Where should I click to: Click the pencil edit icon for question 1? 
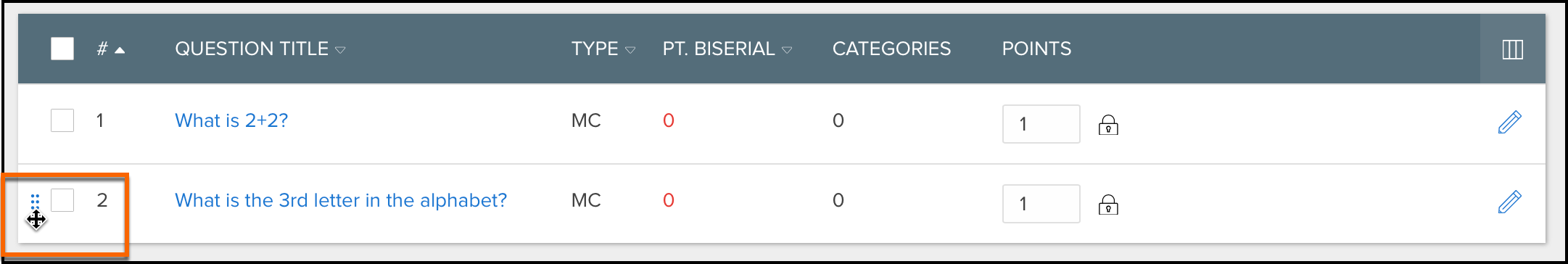1509,122
